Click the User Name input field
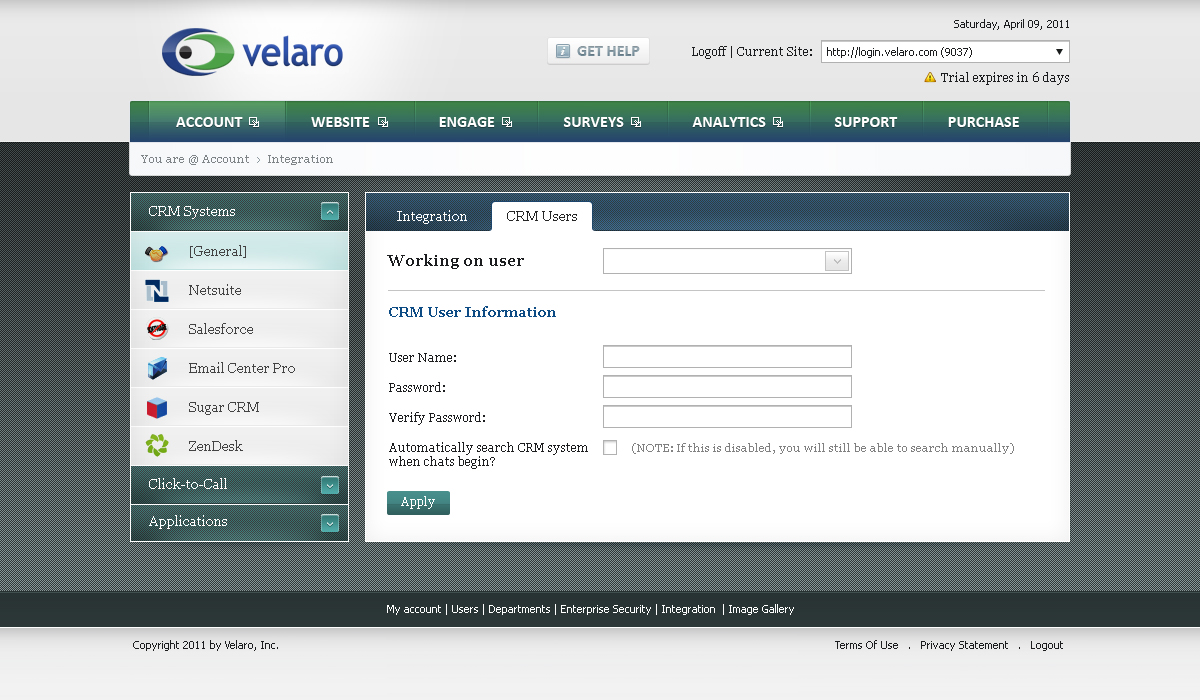Viewport: 1200px width, 700px height. click(x=727, y=357)
